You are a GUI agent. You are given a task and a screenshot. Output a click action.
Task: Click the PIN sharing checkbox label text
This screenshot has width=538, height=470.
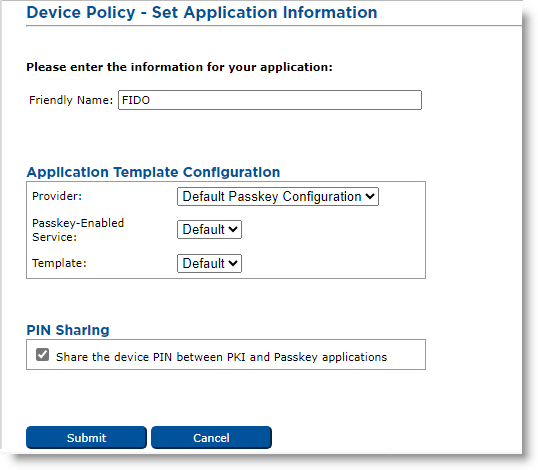point(221,357)
